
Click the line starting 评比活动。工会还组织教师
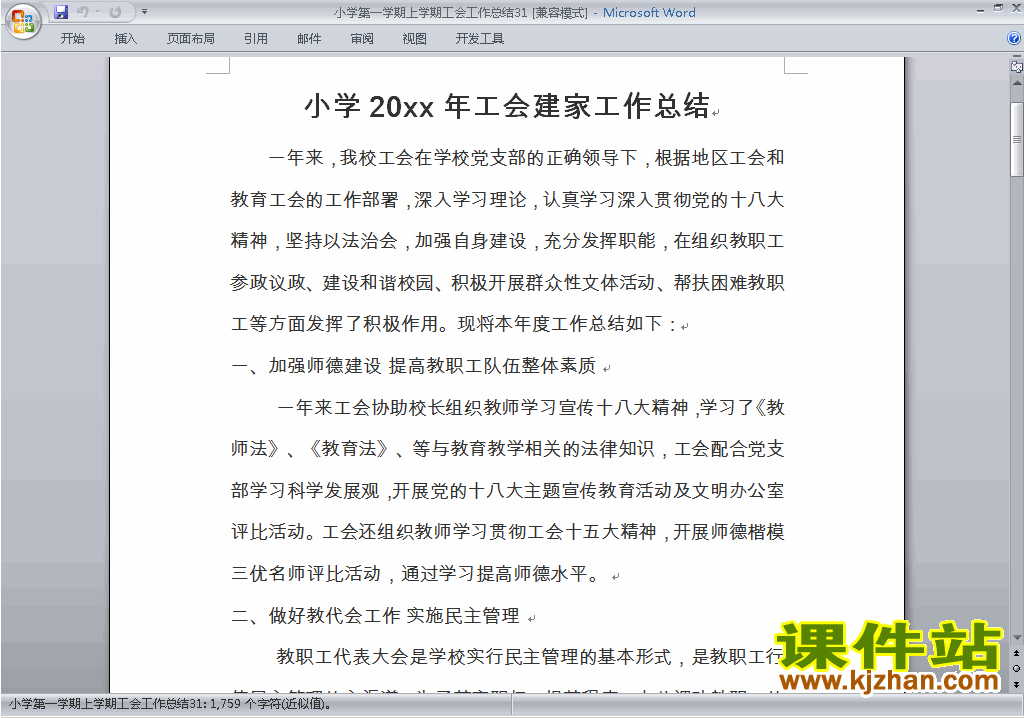(x=507, y=532)
